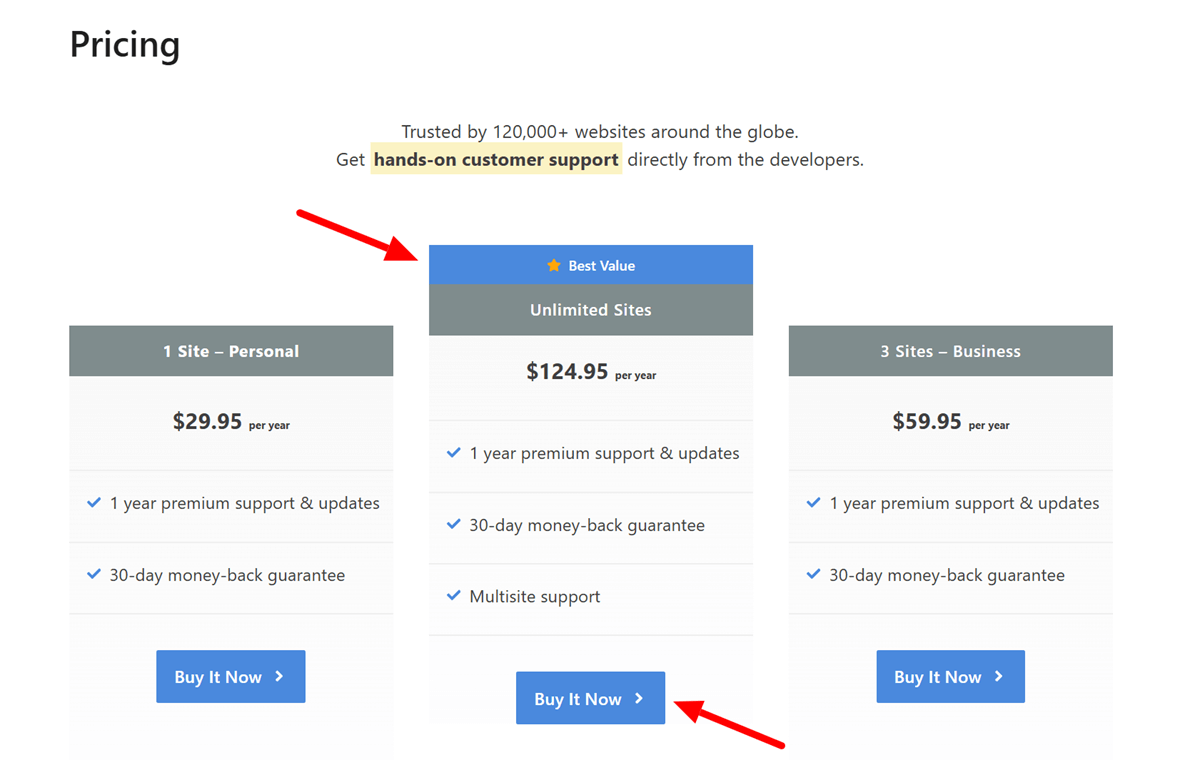This screenshot has height=760, width=1200.
Task: Click the Unlimited Sites plan header
Action: (x=590, y=310)
